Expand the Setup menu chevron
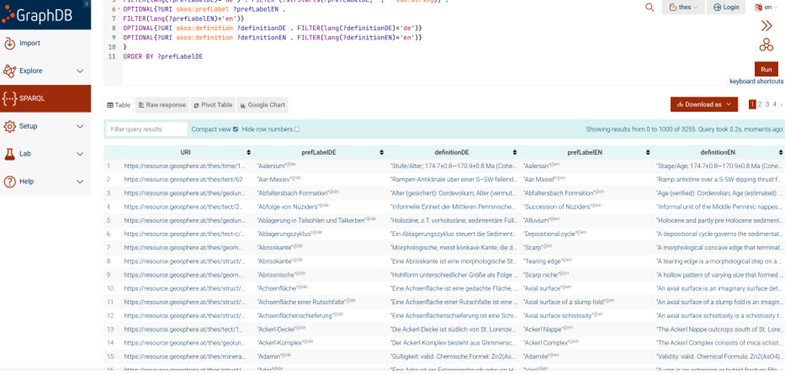 [80, 126]
